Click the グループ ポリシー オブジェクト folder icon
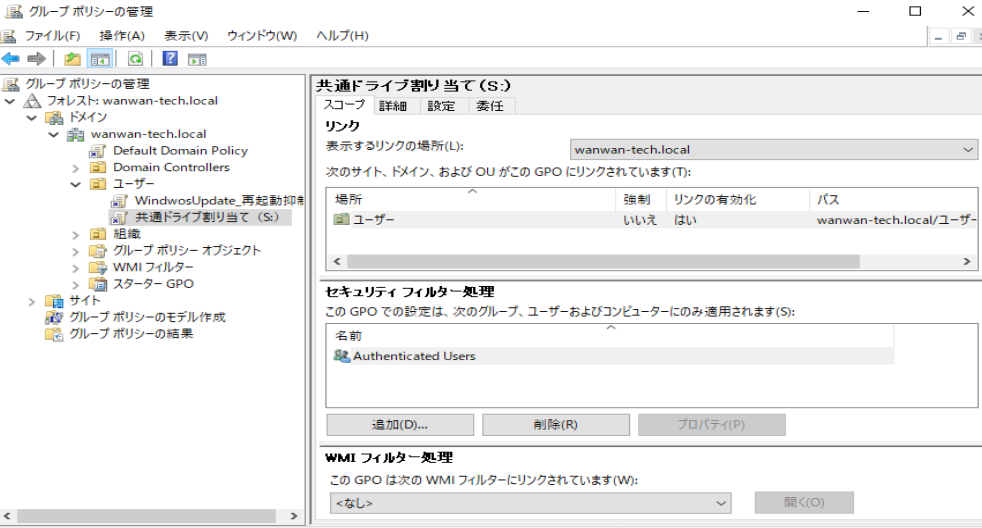Image resolution: width=982 pixels, height=528 pixels. pyautogui.click(x=98, y=251)
